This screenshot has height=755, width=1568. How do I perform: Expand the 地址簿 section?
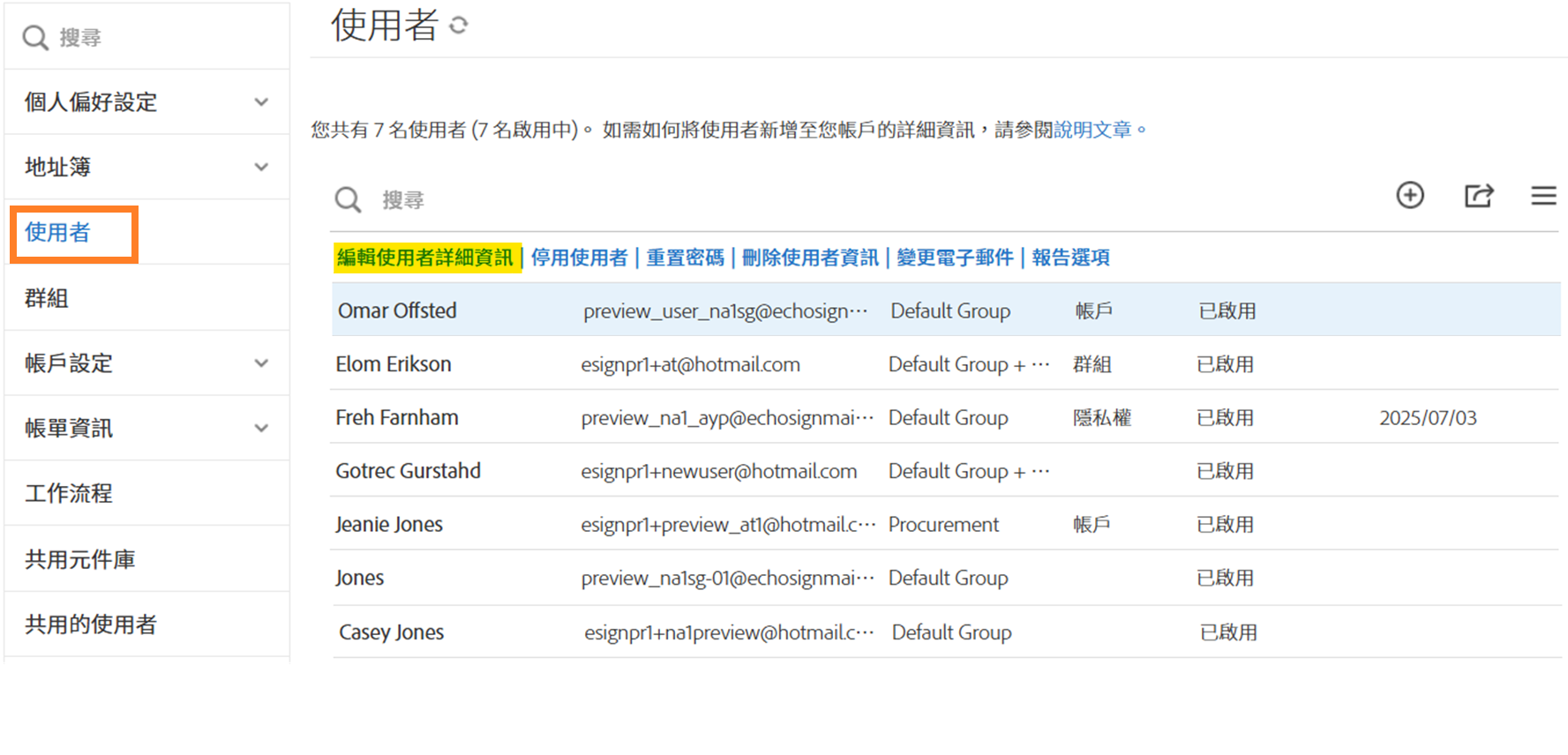(261, 168)
